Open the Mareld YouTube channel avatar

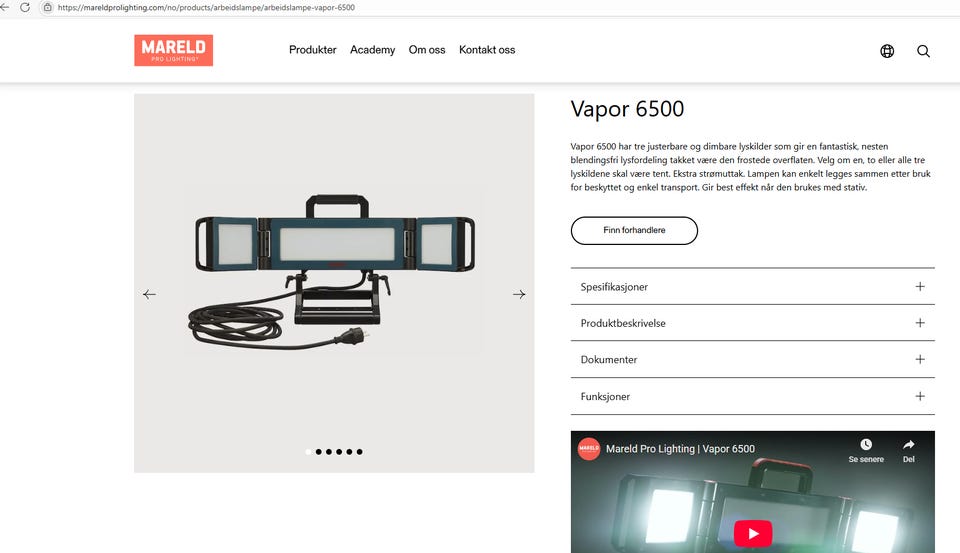click(x=589, y=448)
